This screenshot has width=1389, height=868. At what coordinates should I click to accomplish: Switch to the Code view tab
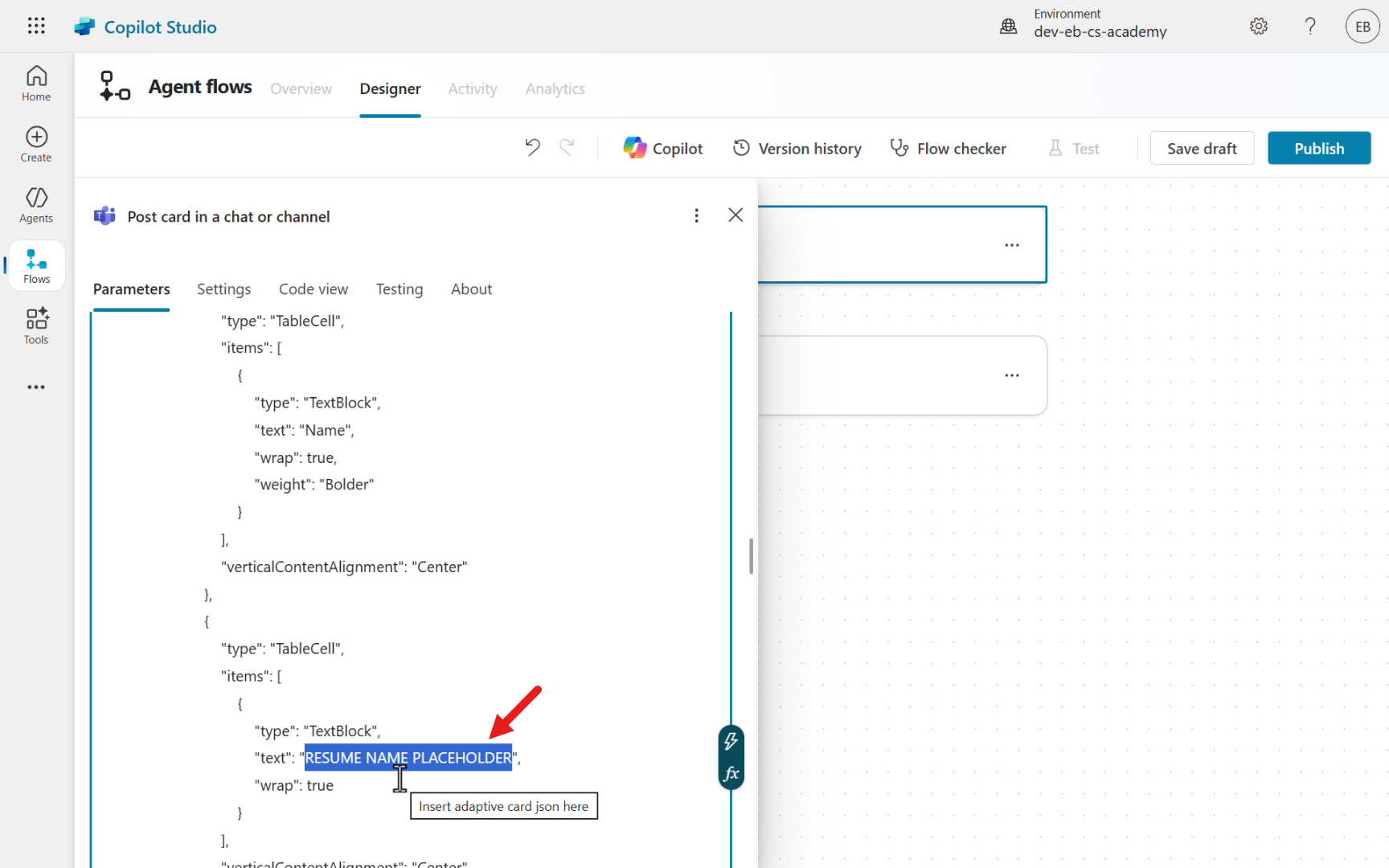(313, 289)
